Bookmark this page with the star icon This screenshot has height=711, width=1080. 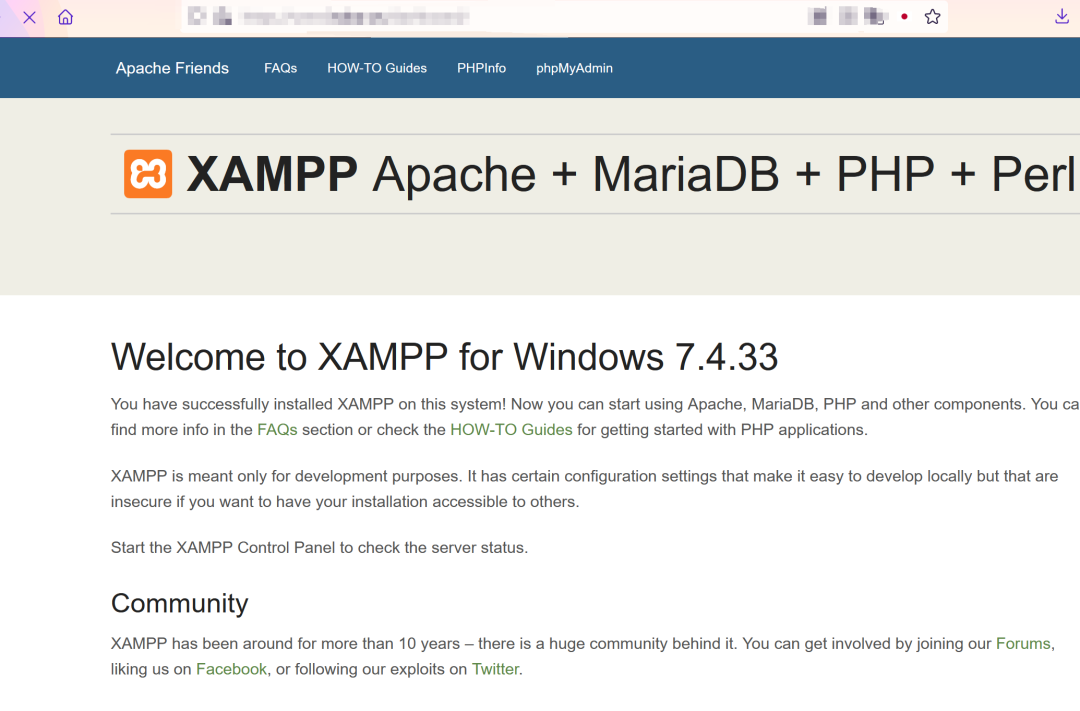click(x=933, y=17)
